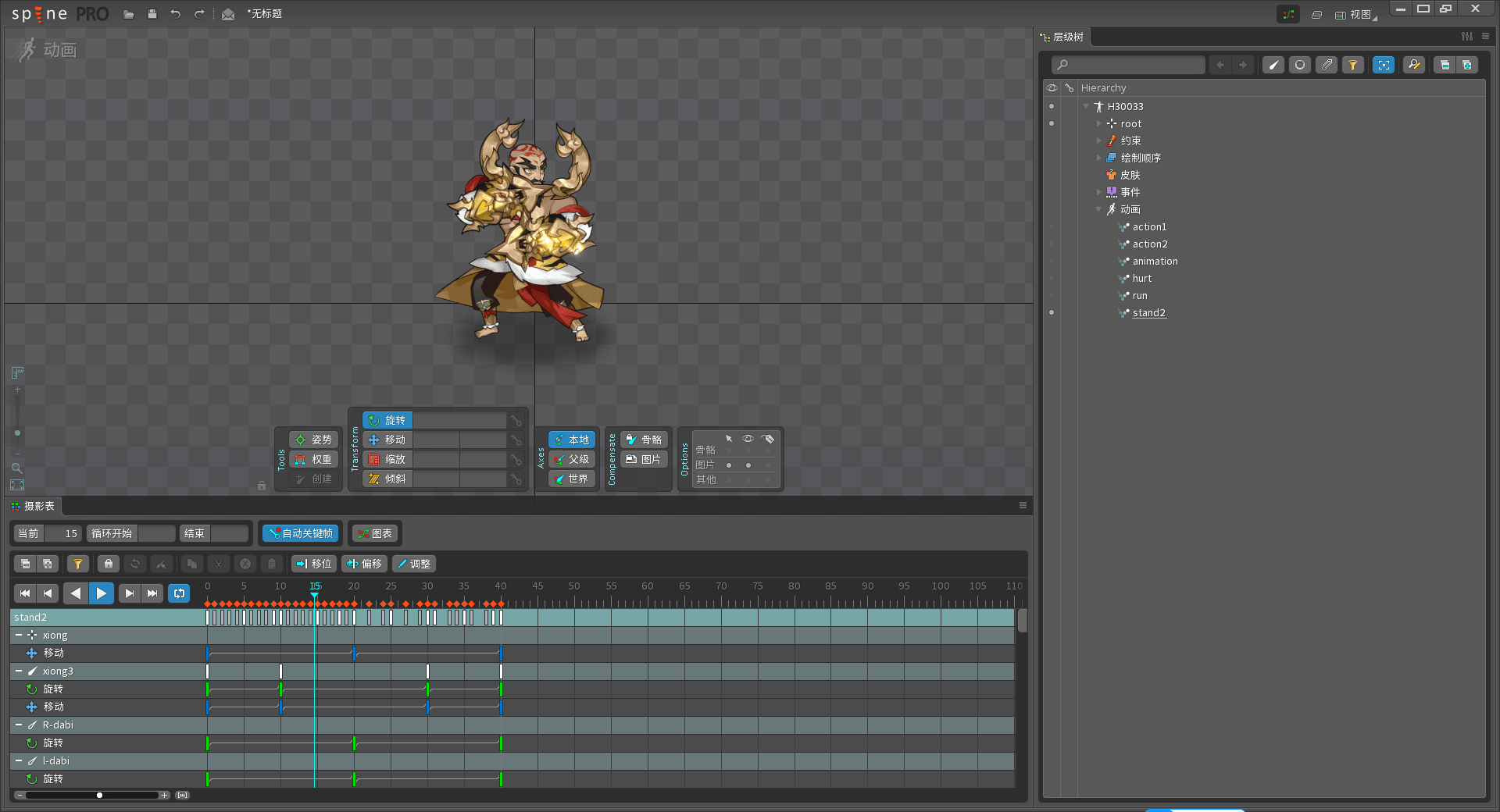
Task: Toggle bone compensation (骨骼)
Action: pos(645,440)
